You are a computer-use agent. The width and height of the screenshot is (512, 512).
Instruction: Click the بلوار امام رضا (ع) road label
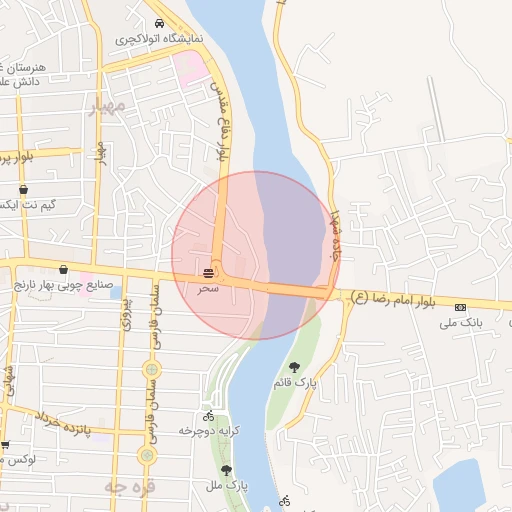393,298
